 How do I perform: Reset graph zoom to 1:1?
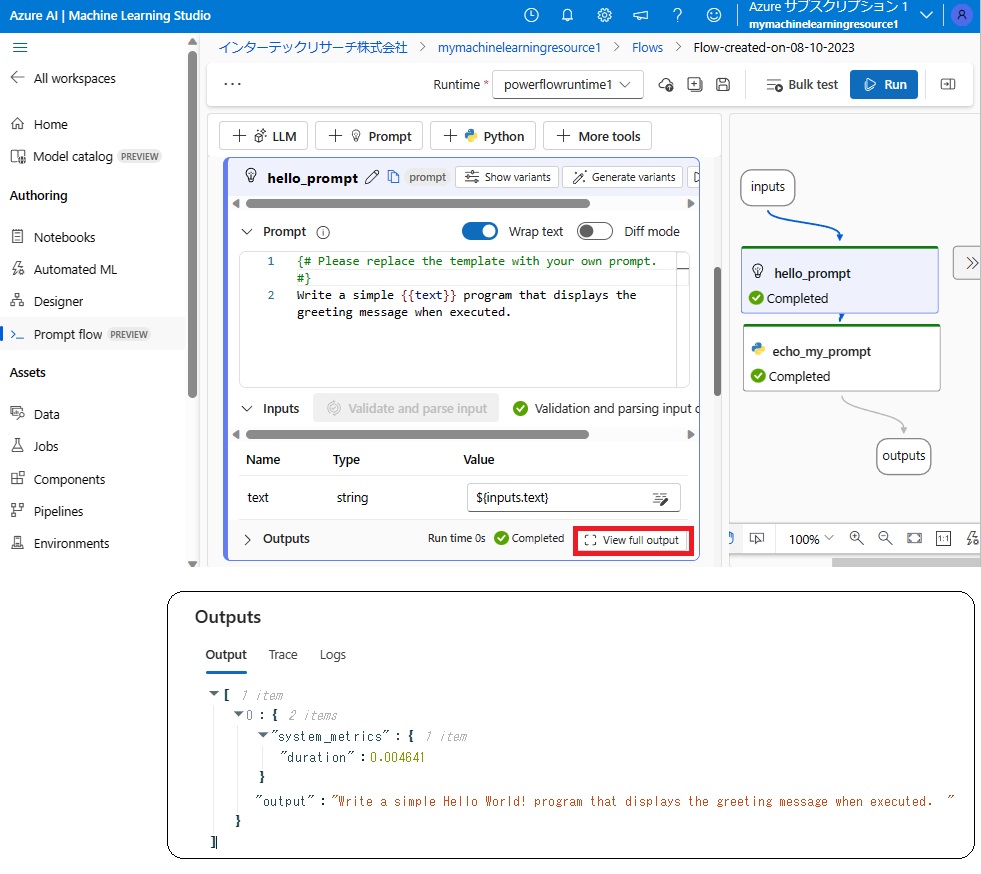click(943, 538)
